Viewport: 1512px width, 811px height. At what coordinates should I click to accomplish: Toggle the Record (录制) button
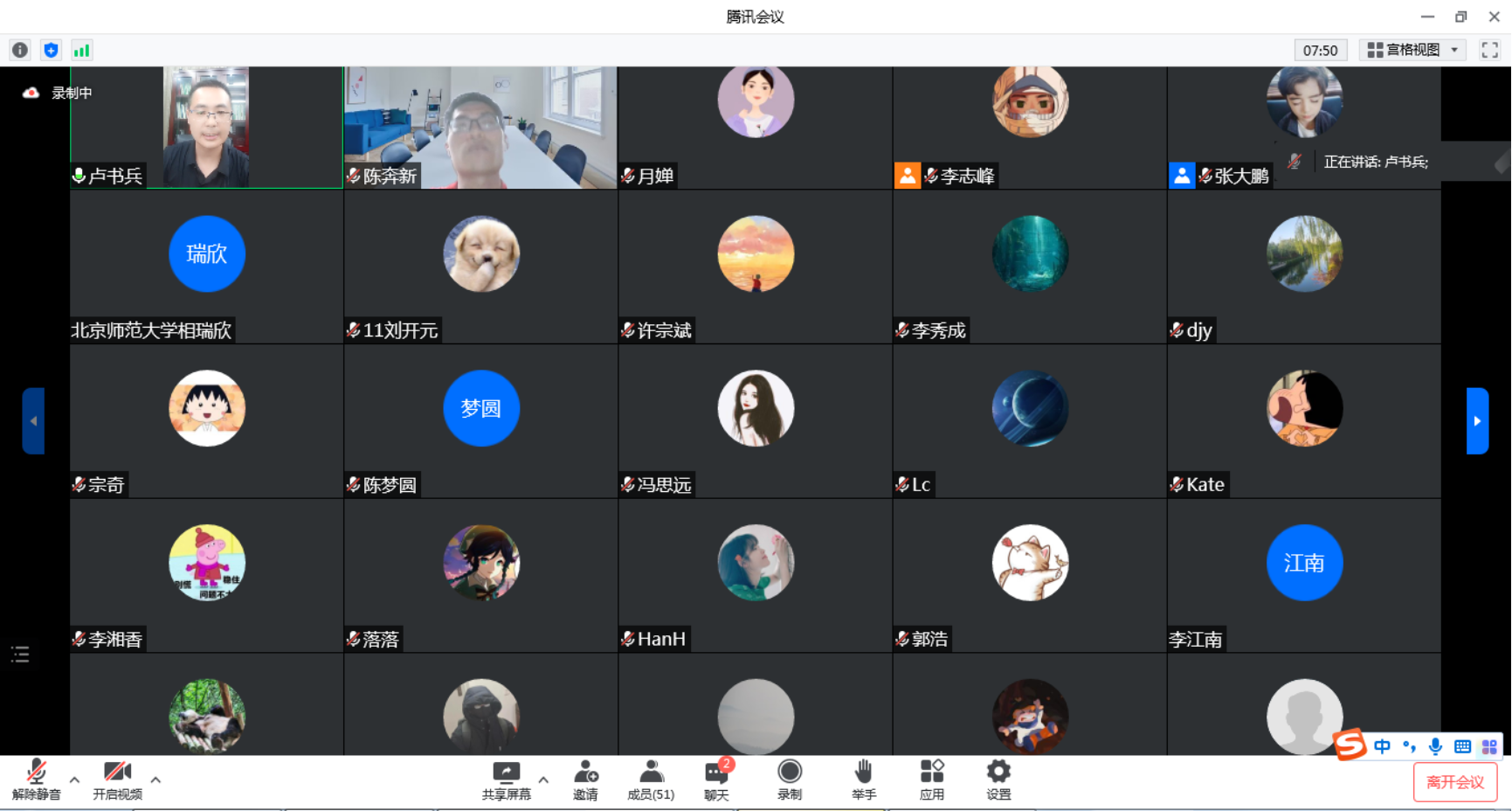(x=790, y=780)
